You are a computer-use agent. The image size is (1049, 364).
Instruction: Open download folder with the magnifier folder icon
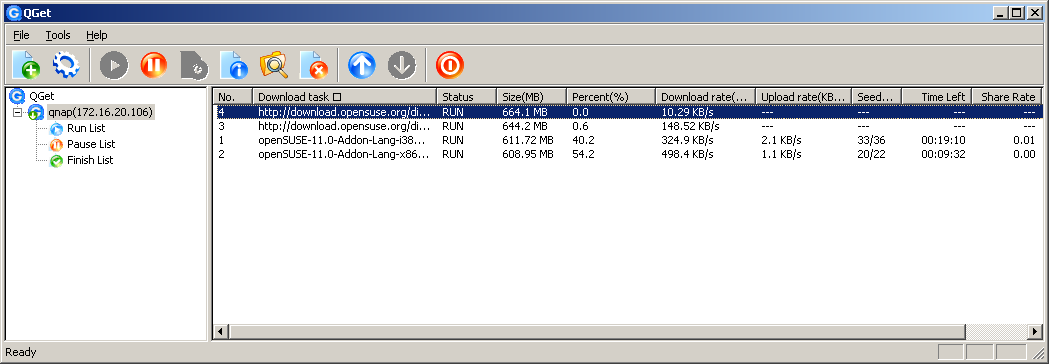point(274,65)
